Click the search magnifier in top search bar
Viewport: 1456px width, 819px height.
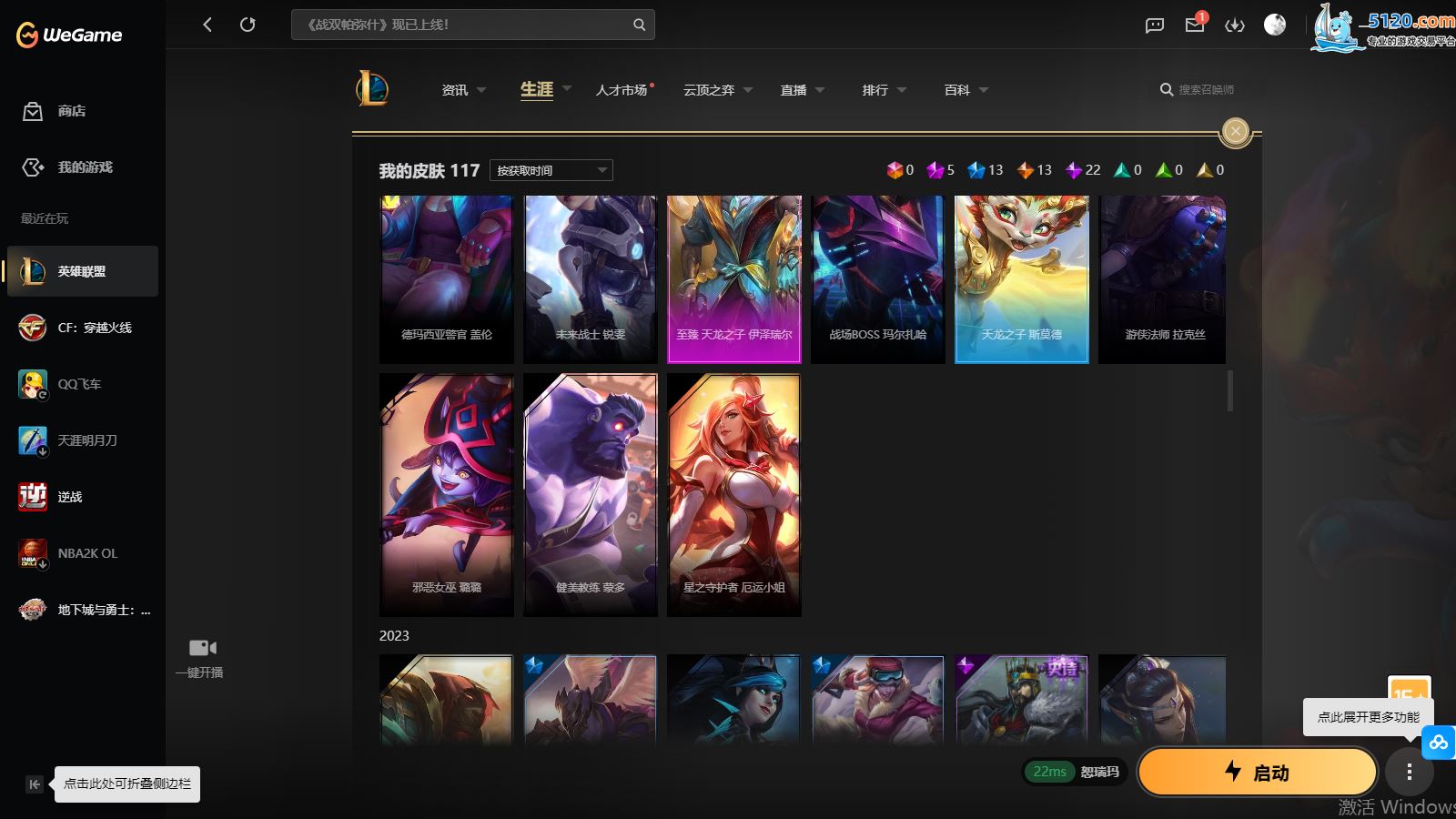pyautogui.click(x=639, y=25)
